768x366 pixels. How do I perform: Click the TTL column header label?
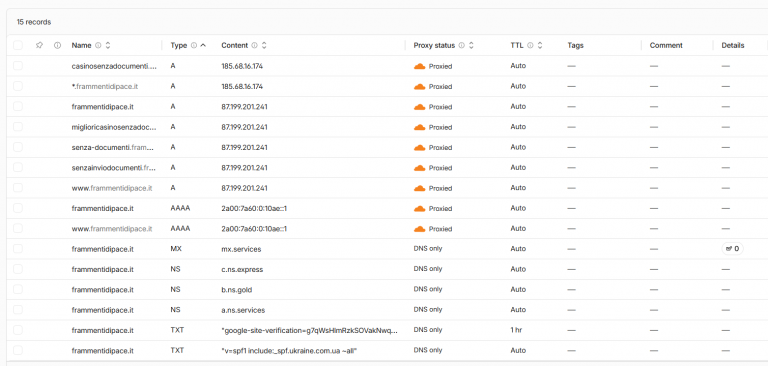517,45
